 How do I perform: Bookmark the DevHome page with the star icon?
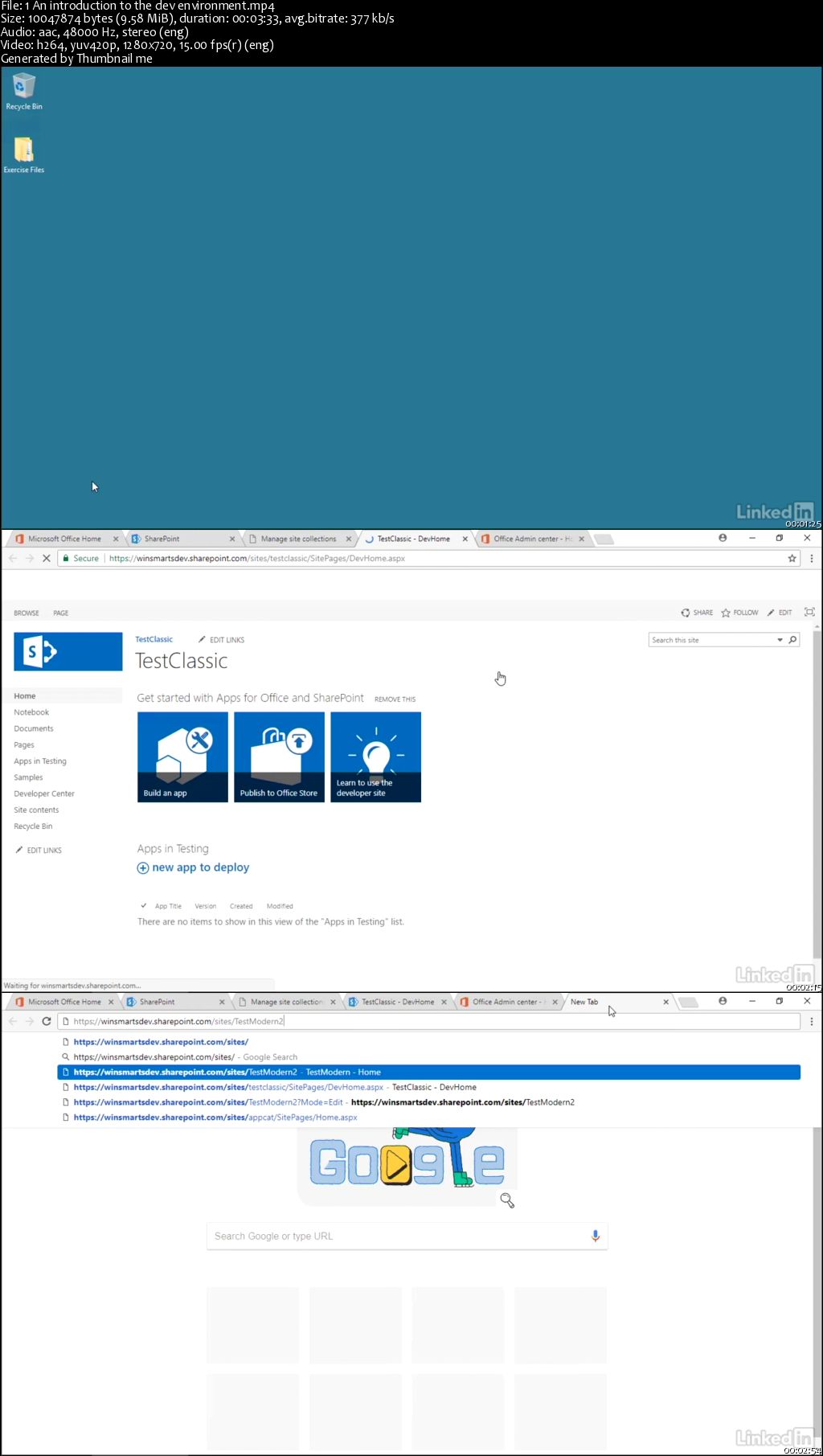pos(792,558)
